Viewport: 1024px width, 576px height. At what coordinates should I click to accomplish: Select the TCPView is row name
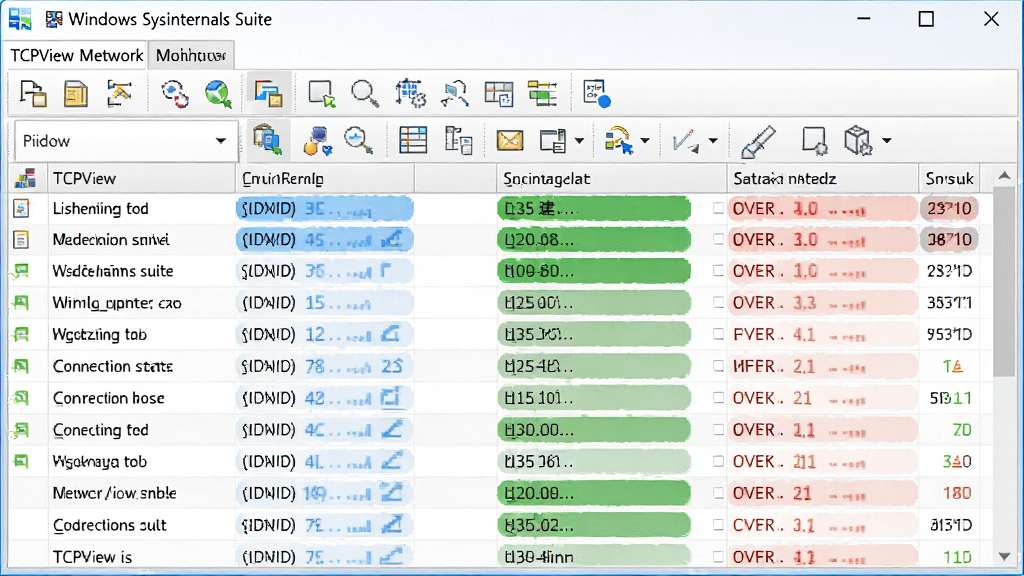tap(92, 557)
